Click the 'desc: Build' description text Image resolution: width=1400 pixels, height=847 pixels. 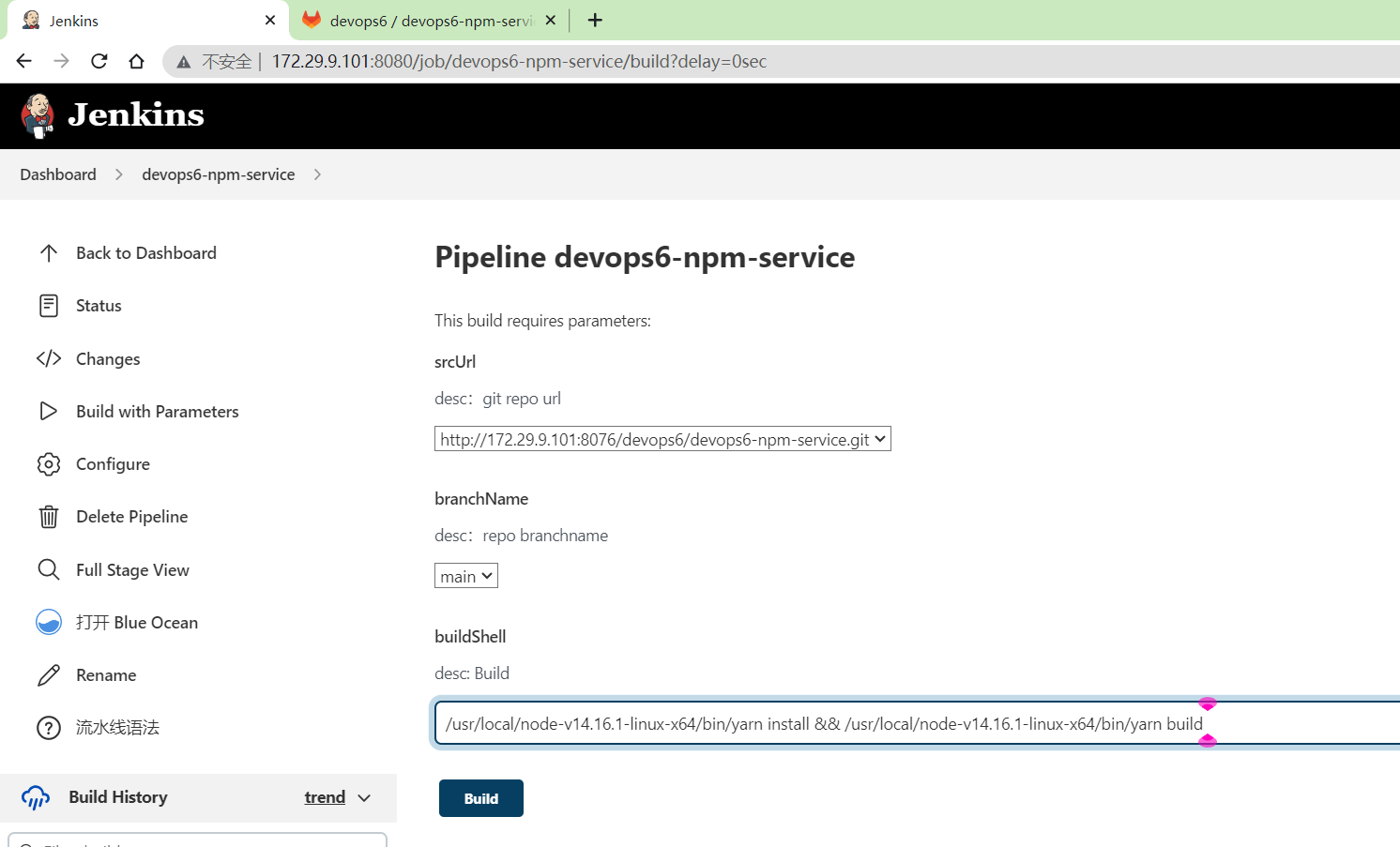click(x=472, y=673)
